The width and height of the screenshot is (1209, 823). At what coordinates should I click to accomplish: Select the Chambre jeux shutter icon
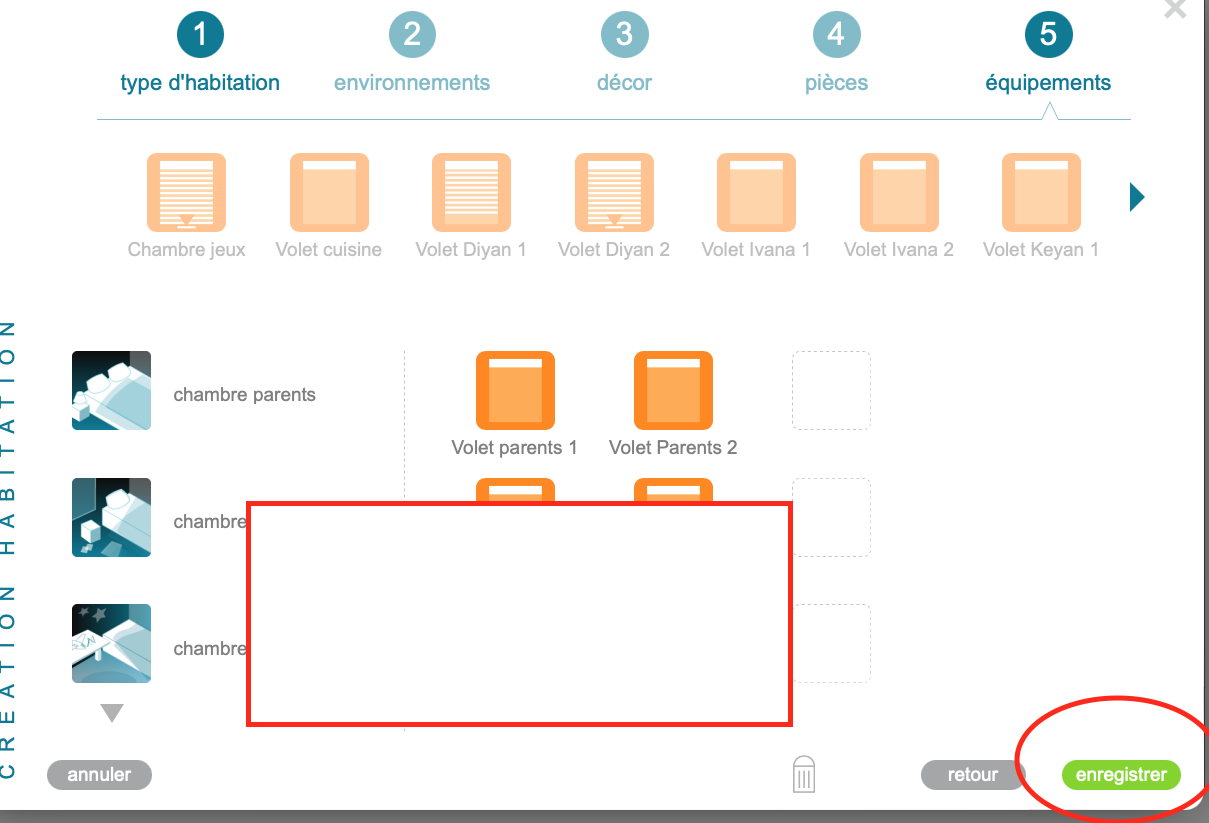click(x=186, y=193)
